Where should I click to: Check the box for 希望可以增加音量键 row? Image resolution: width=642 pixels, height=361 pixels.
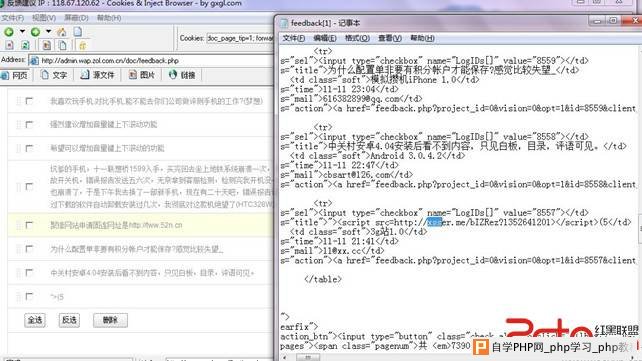pyautogui.click(x=29, y=148)
